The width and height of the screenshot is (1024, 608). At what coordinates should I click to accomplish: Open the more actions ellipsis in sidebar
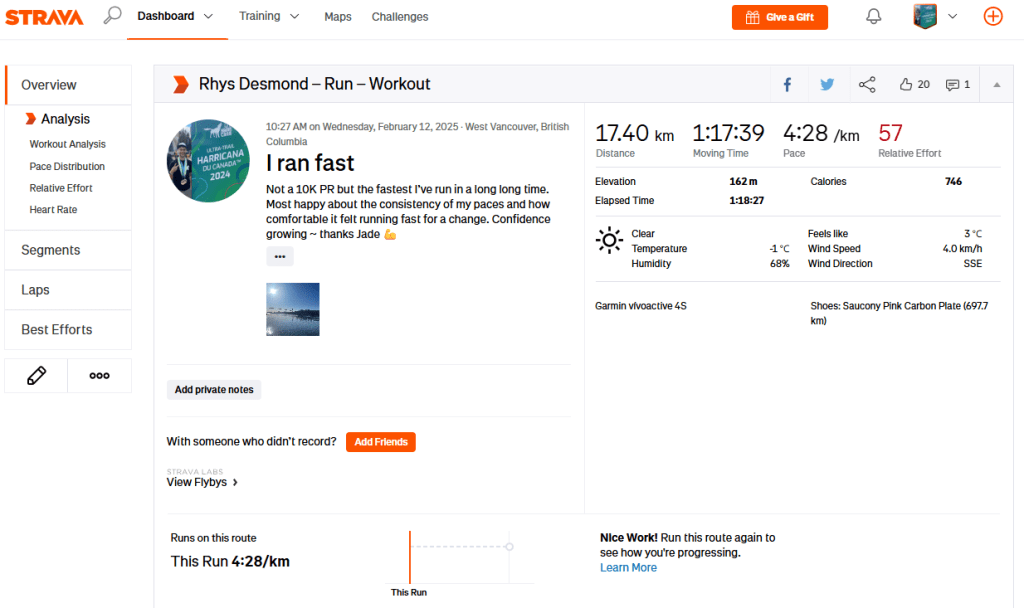(x=99, y=376)
